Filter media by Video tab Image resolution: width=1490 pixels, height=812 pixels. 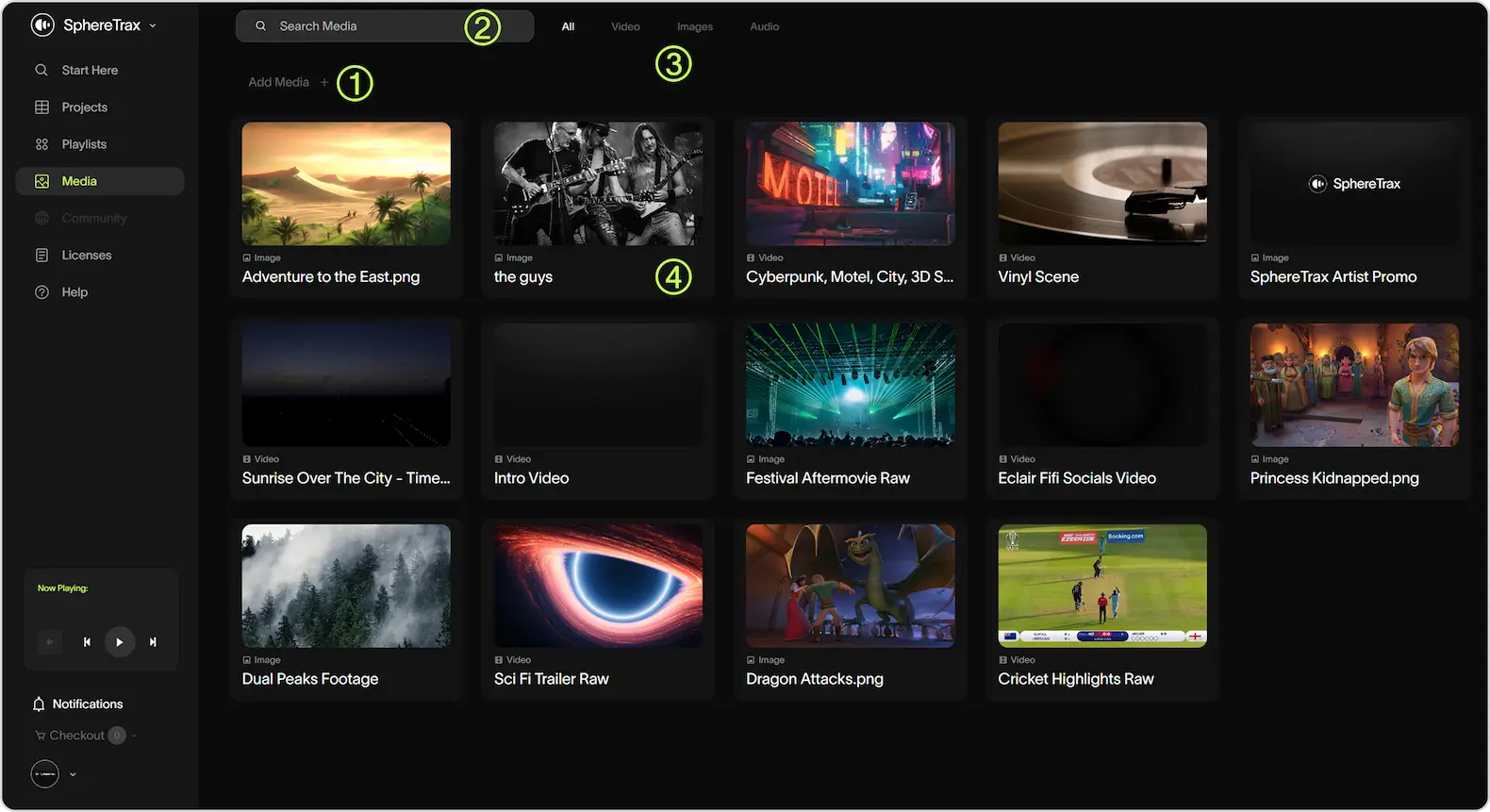[x=625, y=26]
